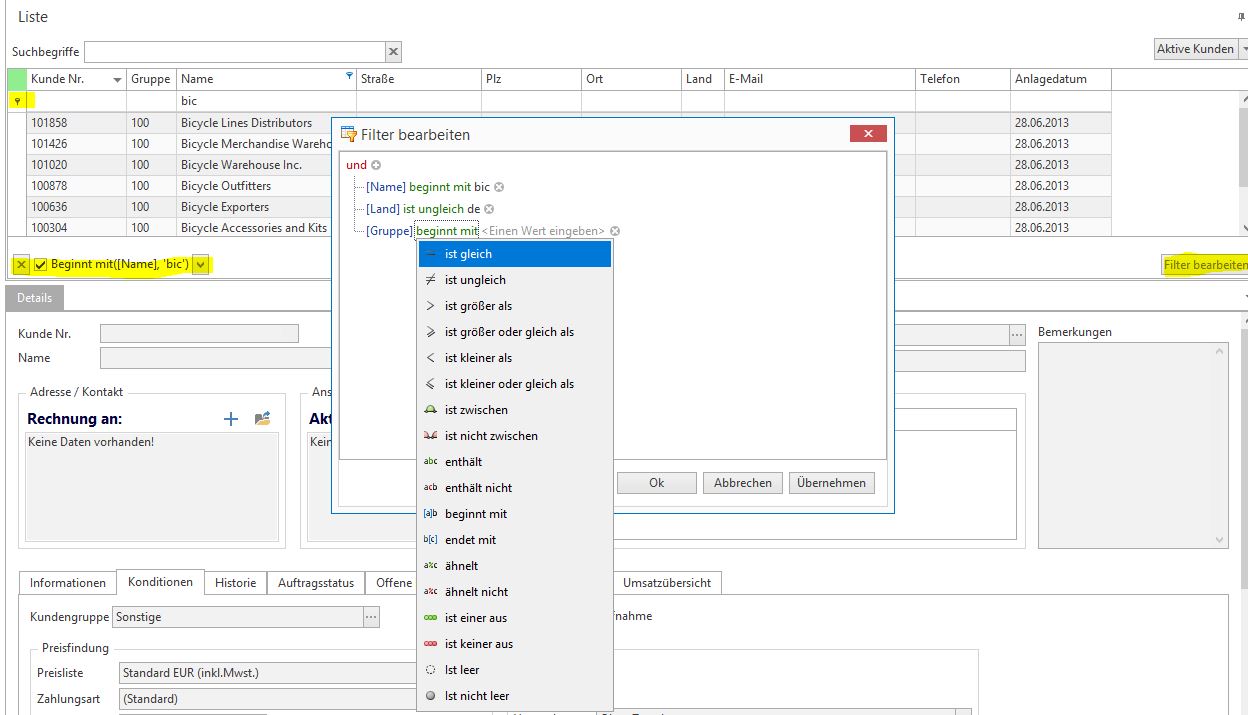Click the folder icon beside Rechnung an
Viewport: 1248px width, 715px height.
click(x=263, y=419)
